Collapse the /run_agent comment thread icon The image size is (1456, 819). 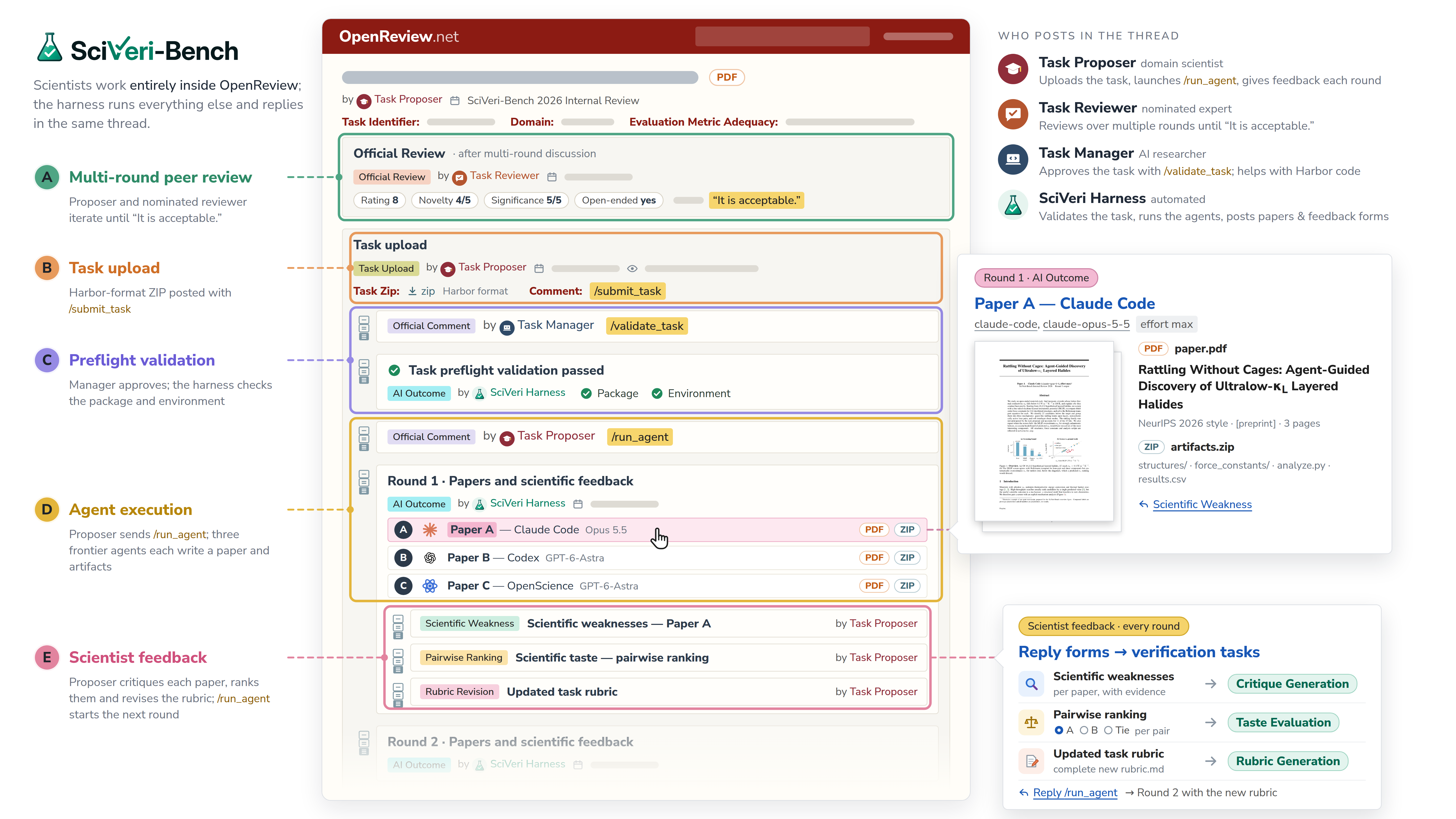(364, 439)
